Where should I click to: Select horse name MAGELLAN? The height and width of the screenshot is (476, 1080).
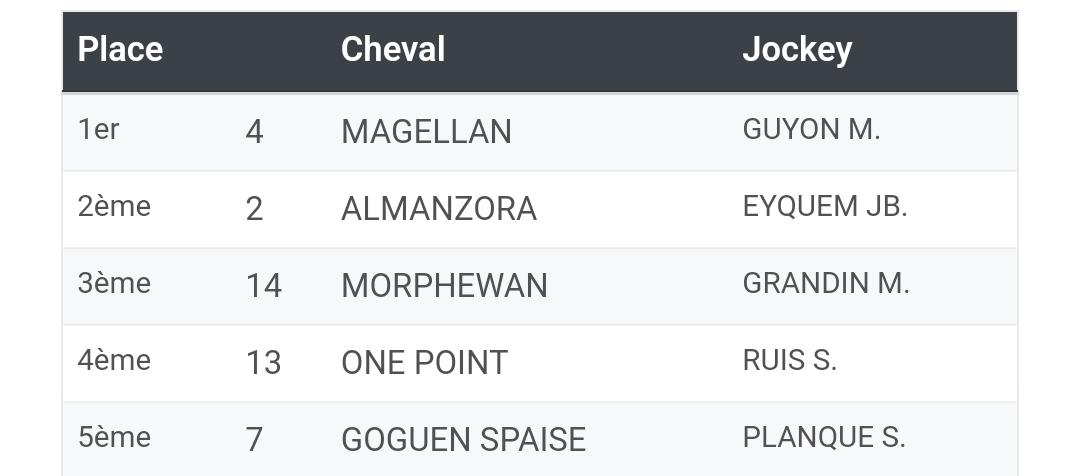pyautogui.click(x=426, y=132)
